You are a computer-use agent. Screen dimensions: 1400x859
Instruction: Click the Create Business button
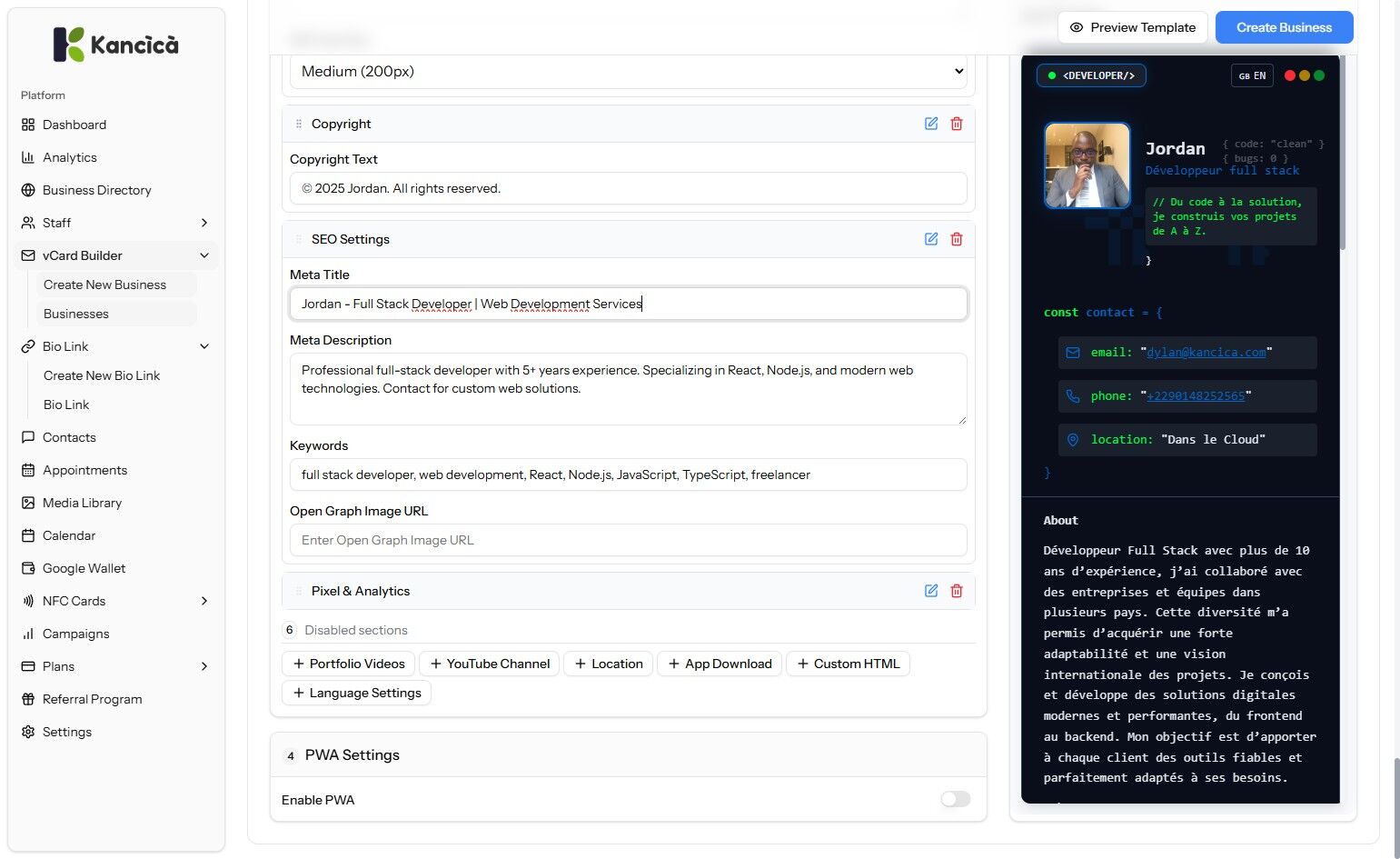click(x=1284, y=27)
